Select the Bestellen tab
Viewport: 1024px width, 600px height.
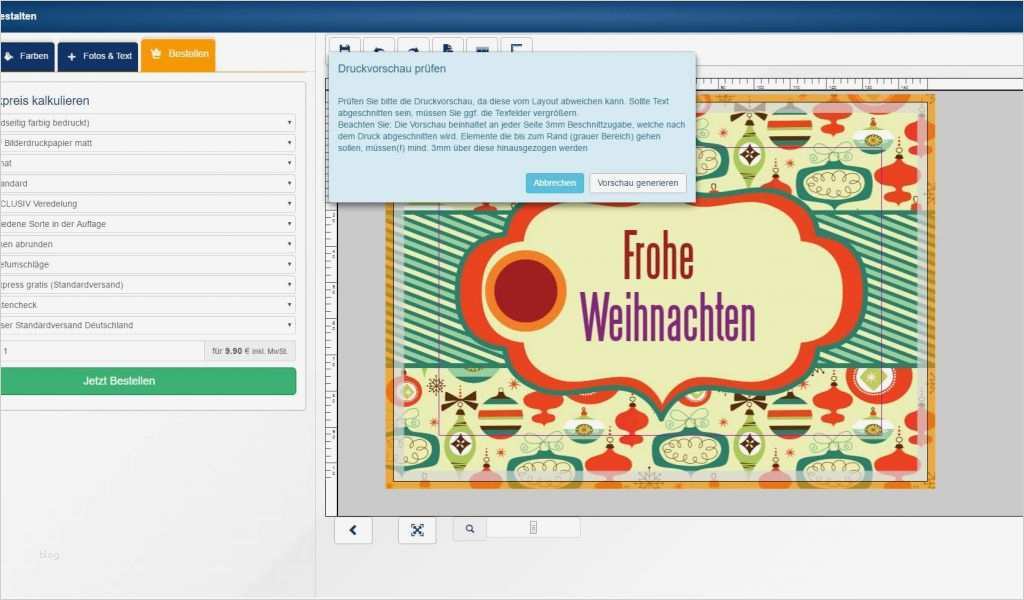click(178, 56)
